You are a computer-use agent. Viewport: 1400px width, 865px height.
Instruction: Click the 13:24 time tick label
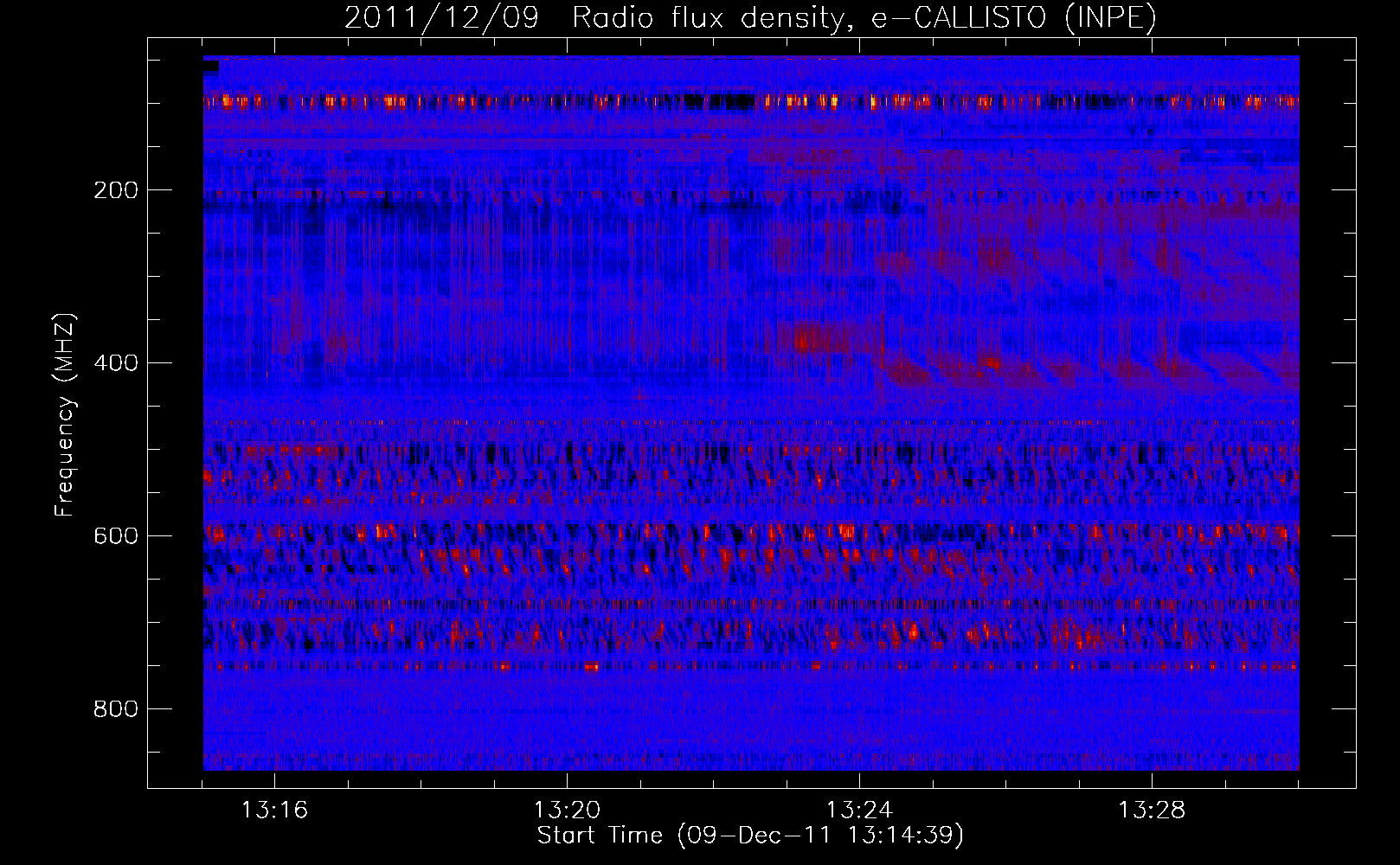click(x=859, y=811)
